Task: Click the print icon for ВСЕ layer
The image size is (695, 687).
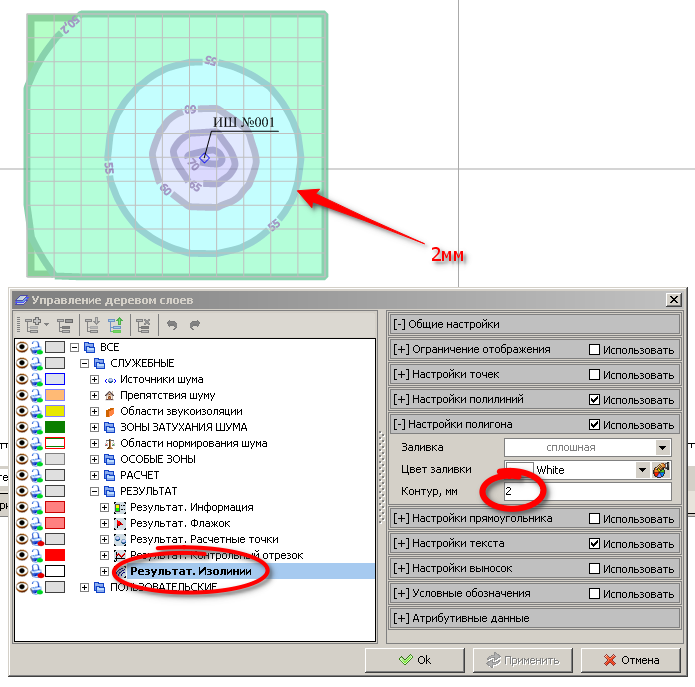Action: click(x=35, y=347)
